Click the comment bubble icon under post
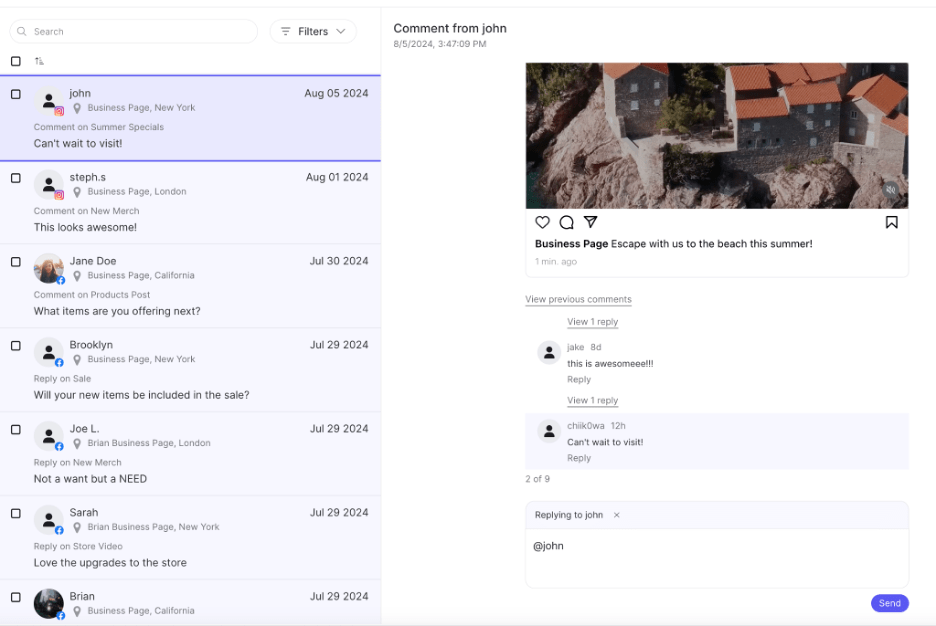This screenshot has width=936, height=626. [x=566, y=222]
